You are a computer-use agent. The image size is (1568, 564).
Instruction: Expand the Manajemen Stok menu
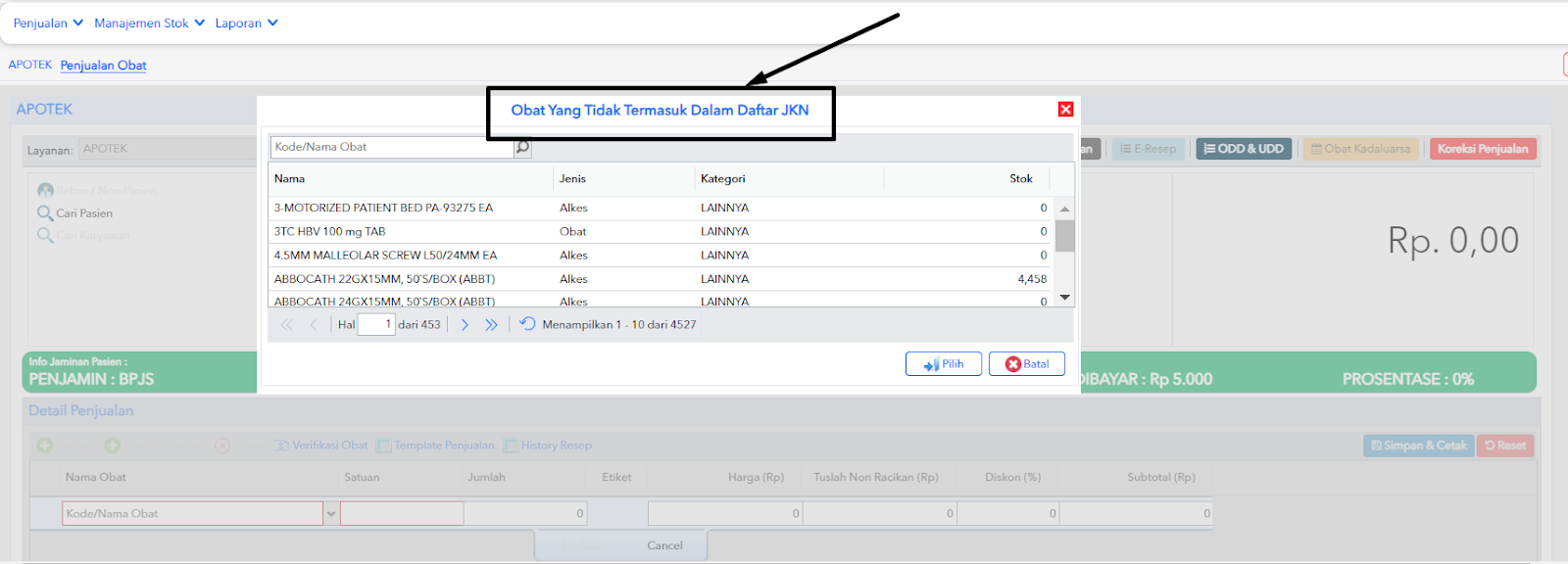149,23
